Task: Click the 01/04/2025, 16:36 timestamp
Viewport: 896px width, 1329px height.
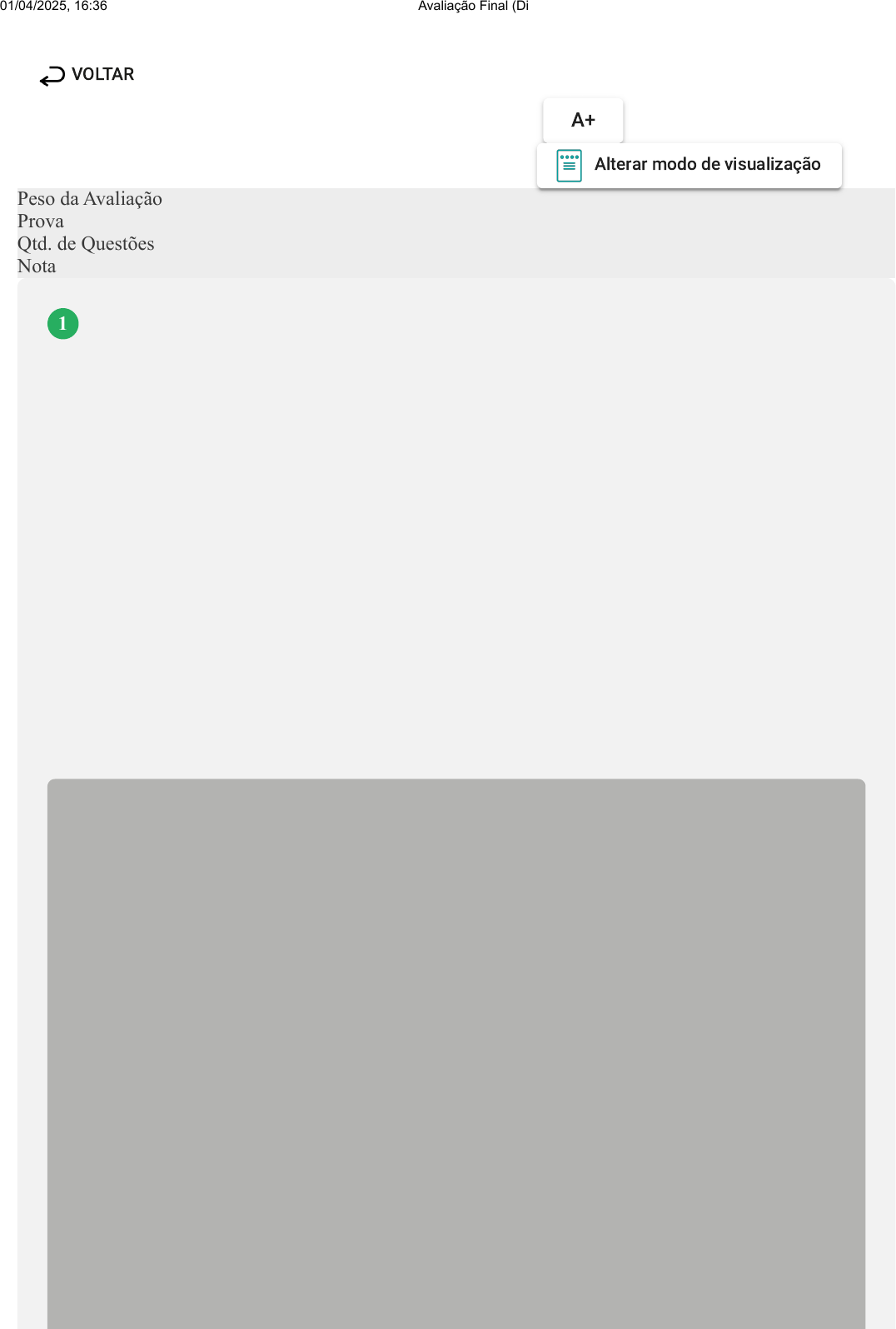Action: click(x=53, y=6)
